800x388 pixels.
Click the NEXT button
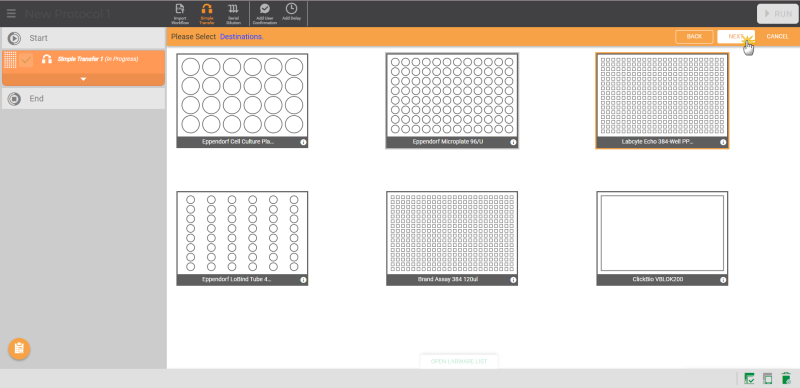coord(736,37)
